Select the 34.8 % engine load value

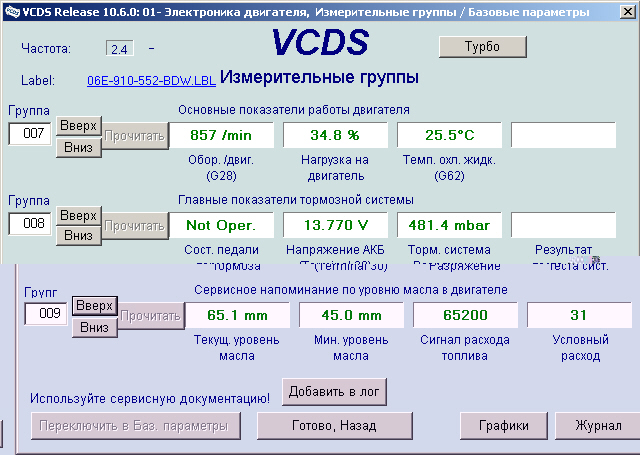pos(335,135)
